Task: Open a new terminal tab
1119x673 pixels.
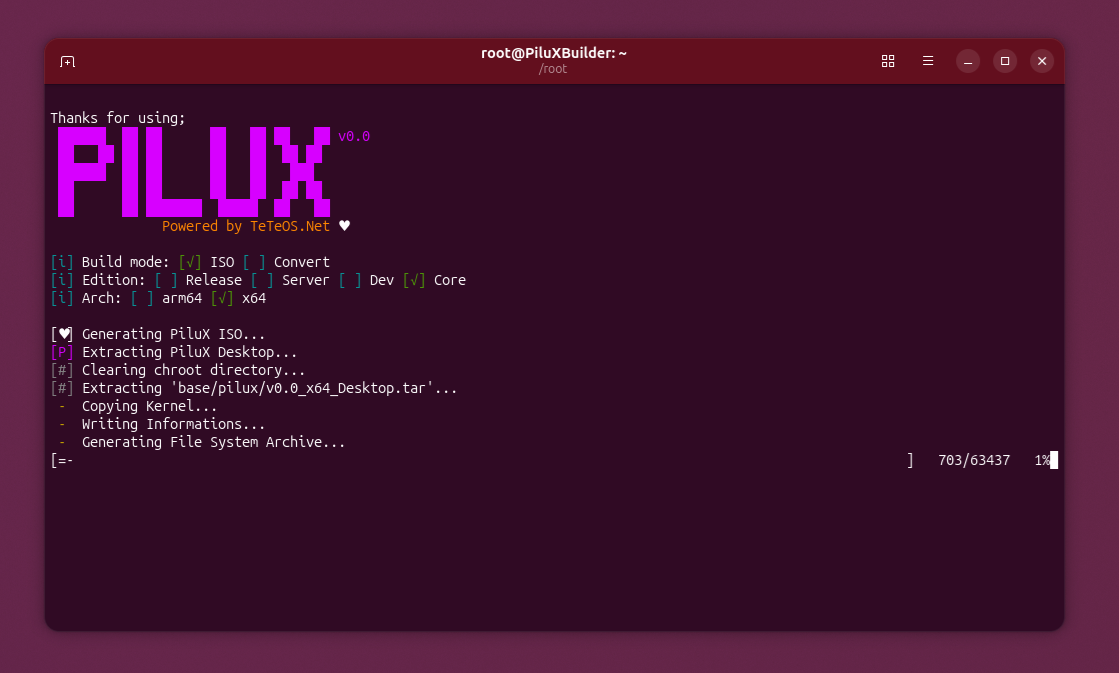Action: [x=68, y=62]
